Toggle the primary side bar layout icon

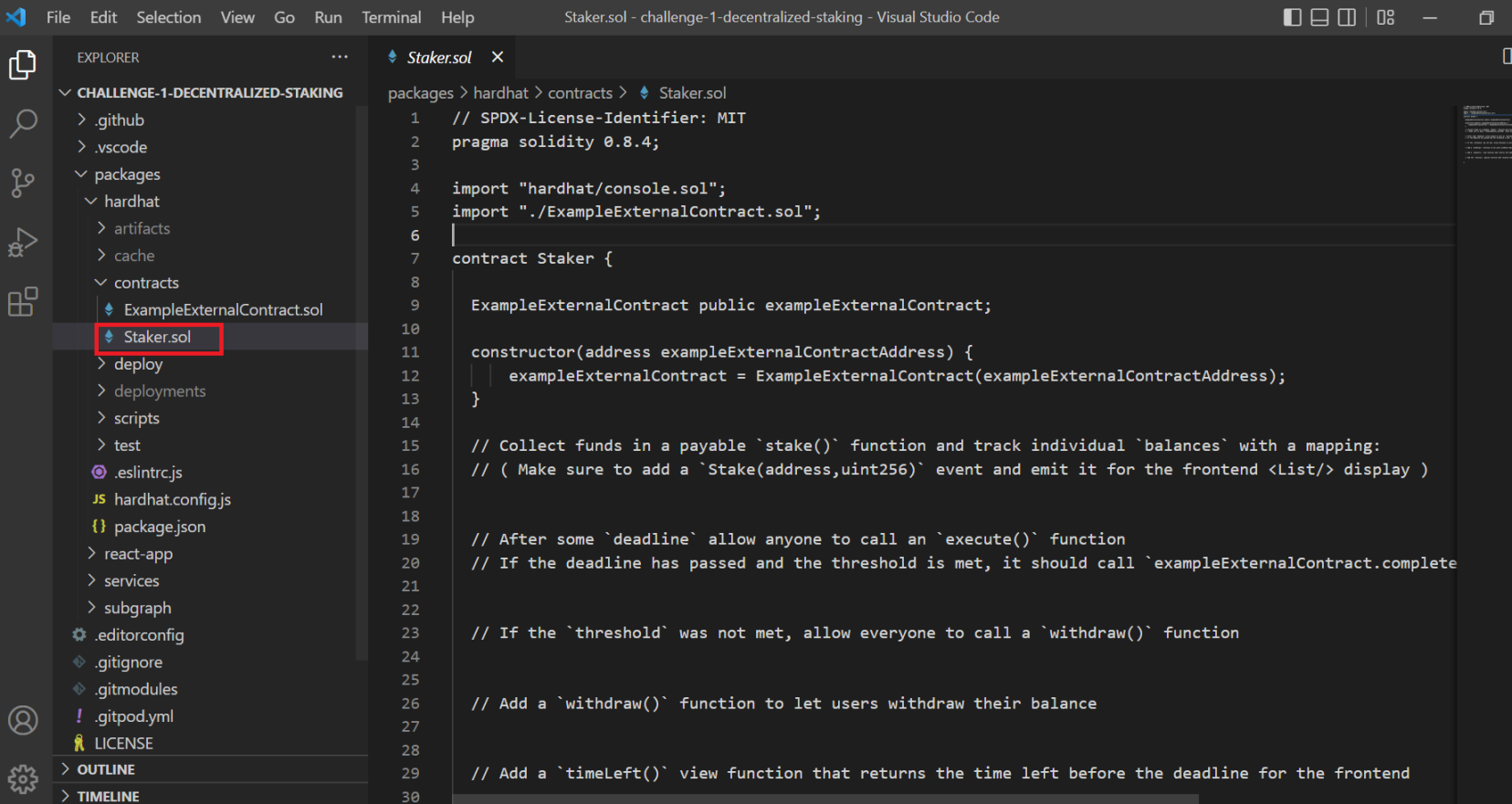[x=1292, y=17]
